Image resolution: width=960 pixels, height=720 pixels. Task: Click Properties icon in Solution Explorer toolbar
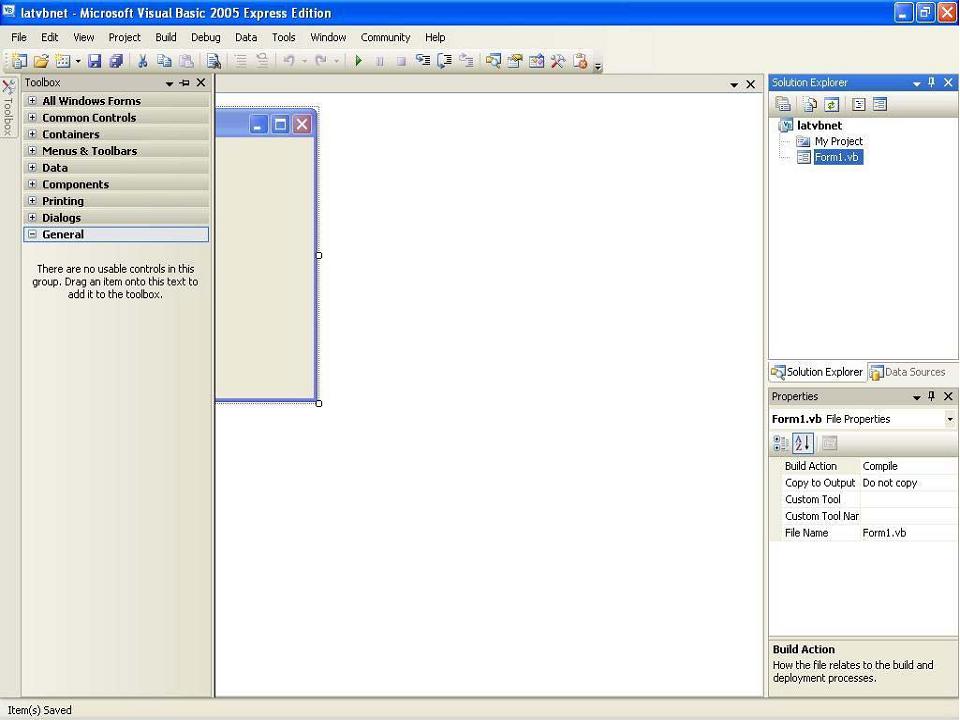pyautogui.click(x=782, y=105)
